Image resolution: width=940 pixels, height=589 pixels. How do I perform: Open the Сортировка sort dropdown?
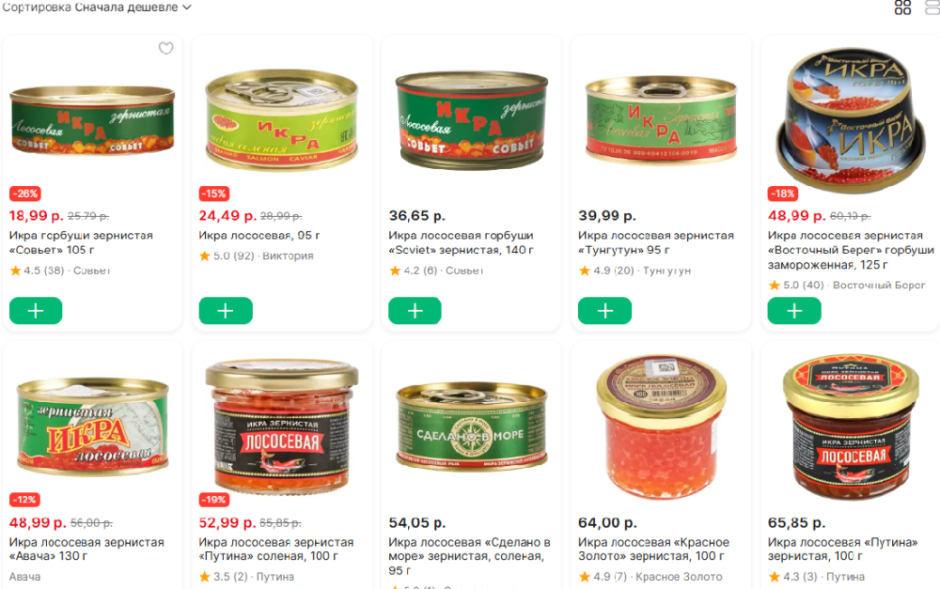(97, 7)
